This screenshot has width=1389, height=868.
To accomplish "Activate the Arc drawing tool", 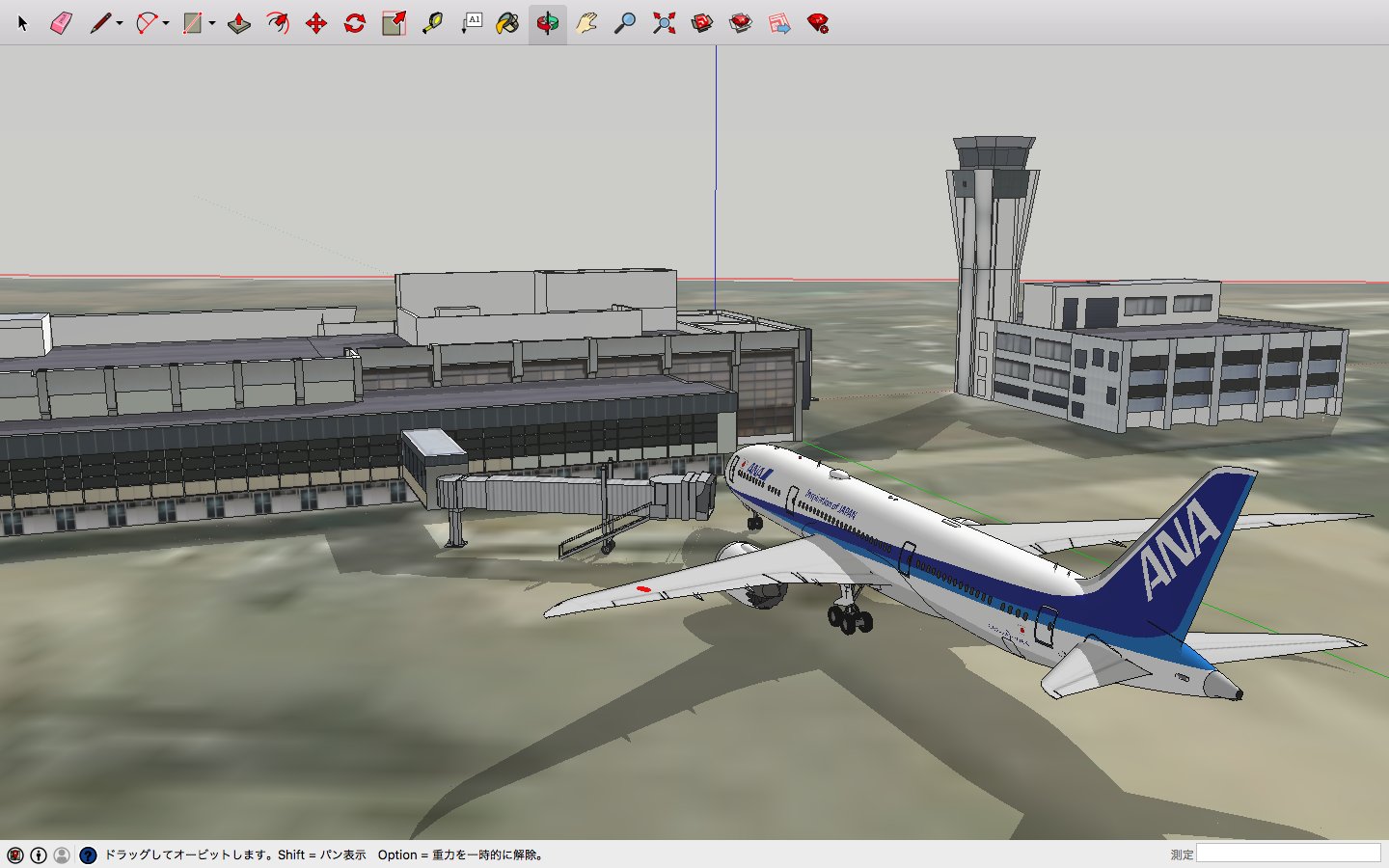I will pos(147,23).
